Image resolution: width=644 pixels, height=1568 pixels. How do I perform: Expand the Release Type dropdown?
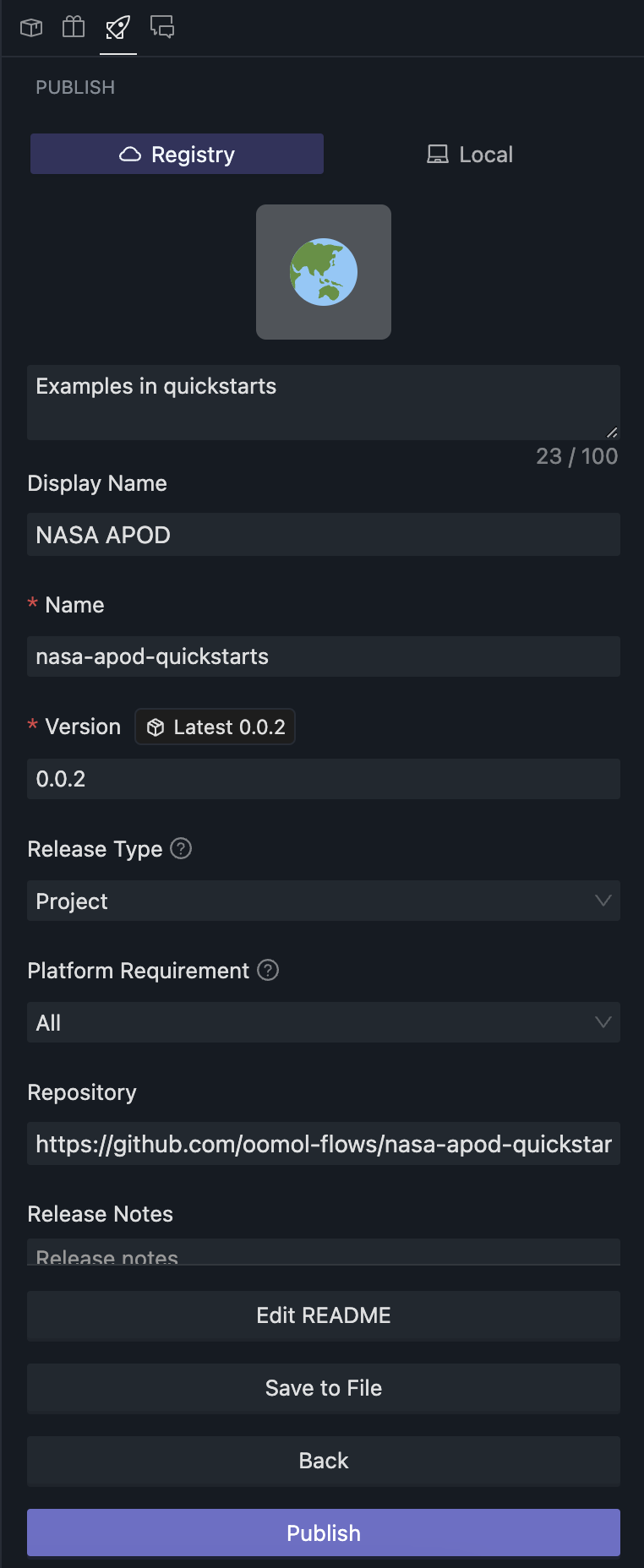(323, 901)
